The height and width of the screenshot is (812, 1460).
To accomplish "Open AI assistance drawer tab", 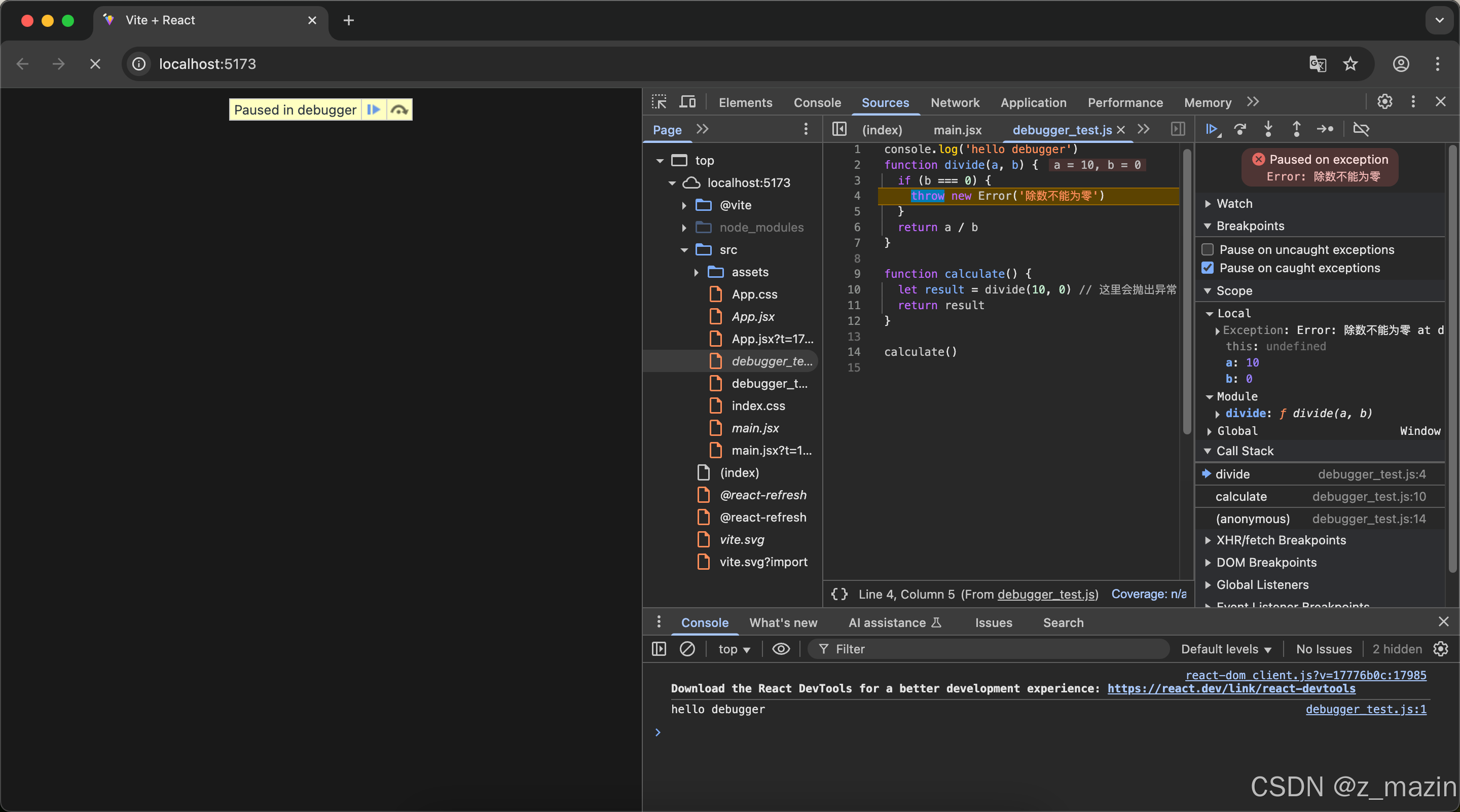I will (x=895, y=622).
